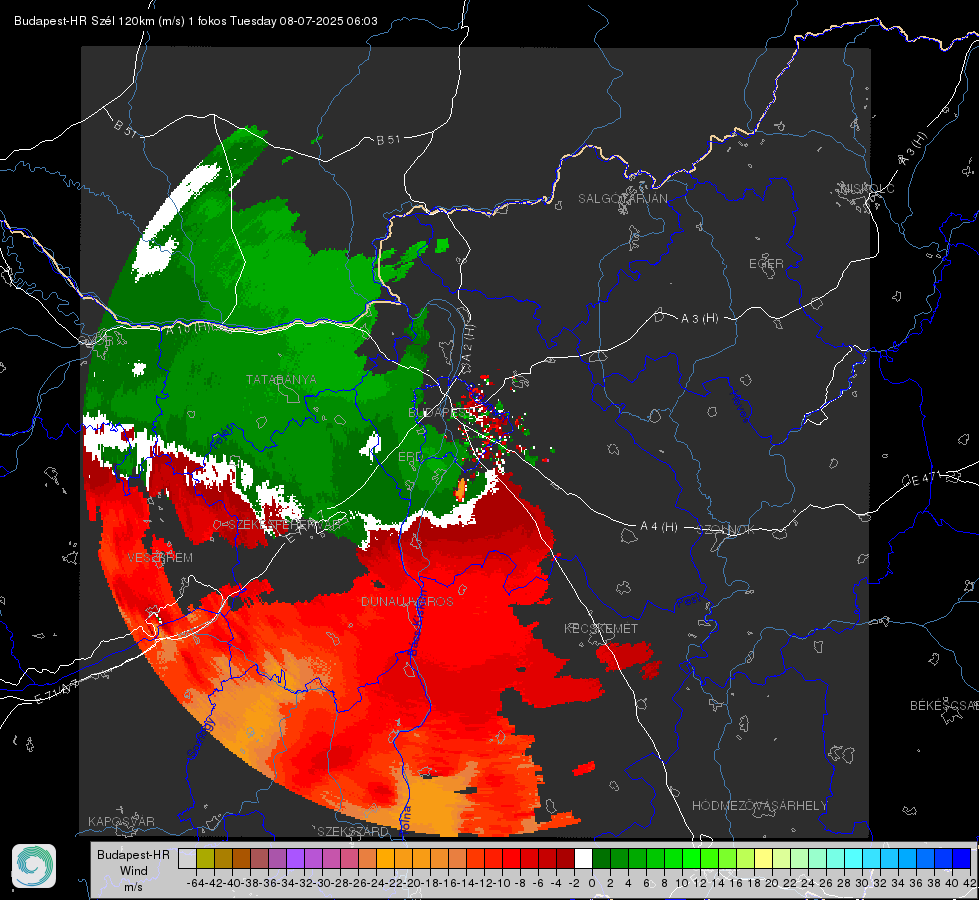
Task: Click the Heves county label
Action: pos(740,407)
